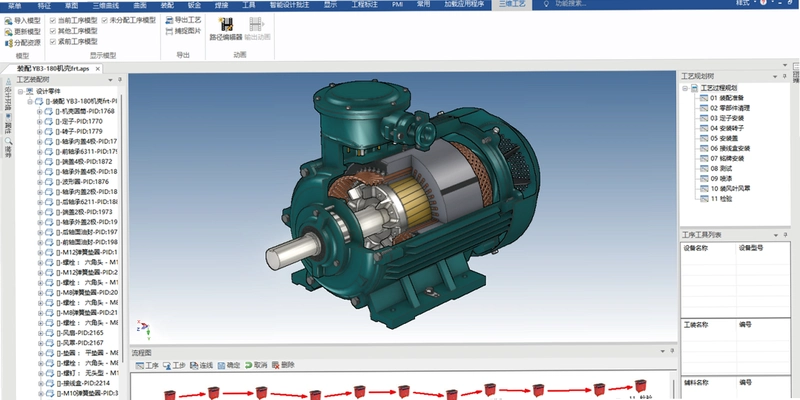Select the 10 装风叶风罩 process step
The height and width of the screenshot is (400, 800).
pyautogui.click(x=730, y=189)
